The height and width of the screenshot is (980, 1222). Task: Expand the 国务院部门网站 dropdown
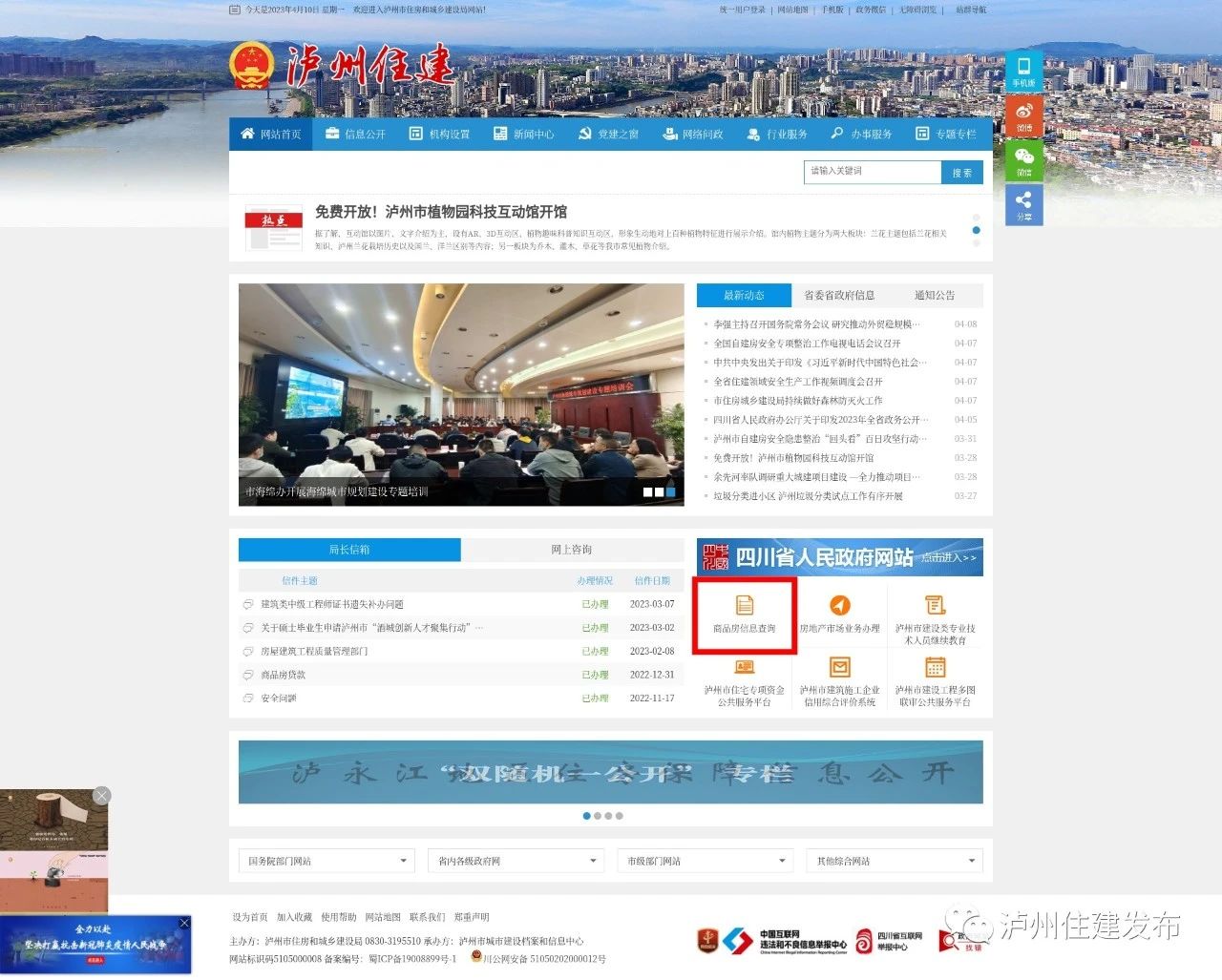(325, 860)
